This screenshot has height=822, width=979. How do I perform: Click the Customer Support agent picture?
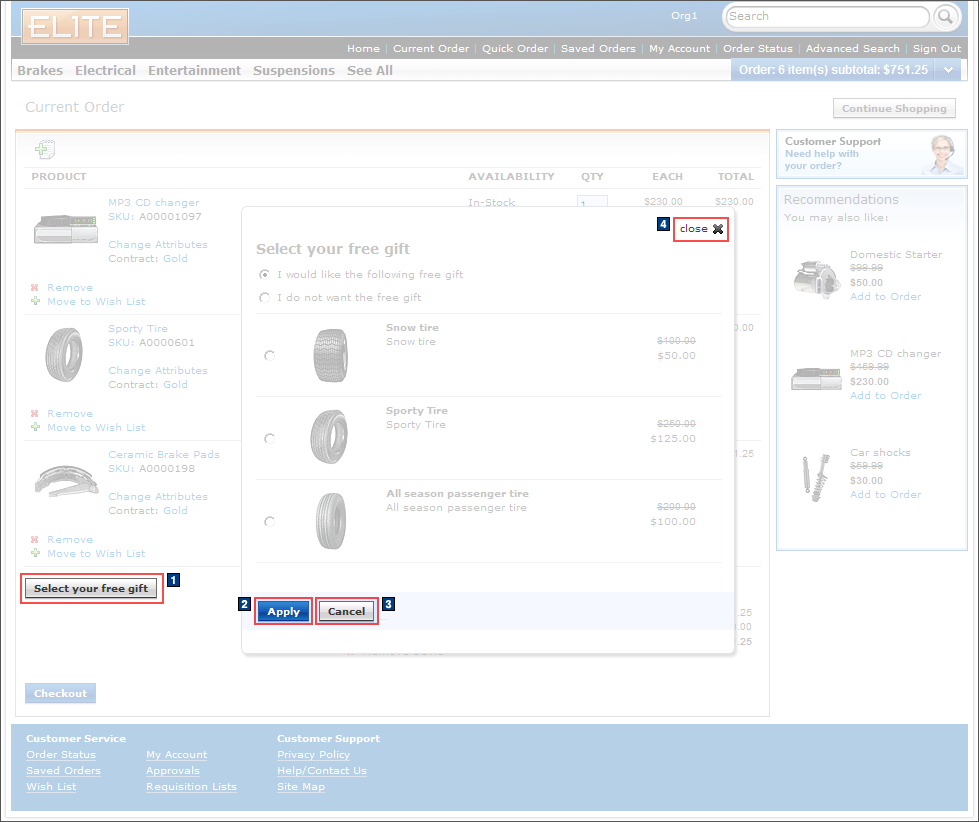[x=941, y=155]
